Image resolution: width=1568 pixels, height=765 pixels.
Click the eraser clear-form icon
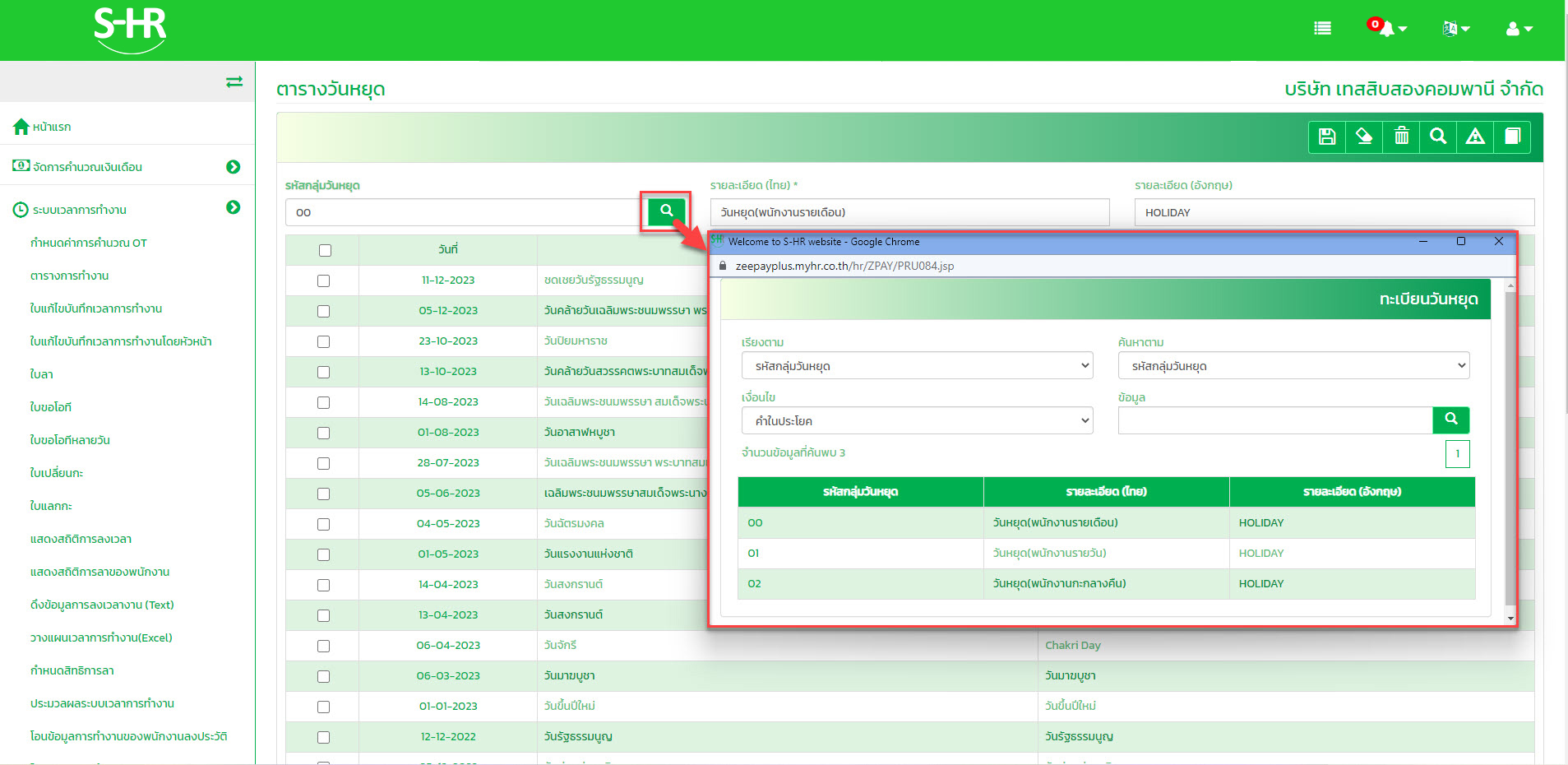1364,137
